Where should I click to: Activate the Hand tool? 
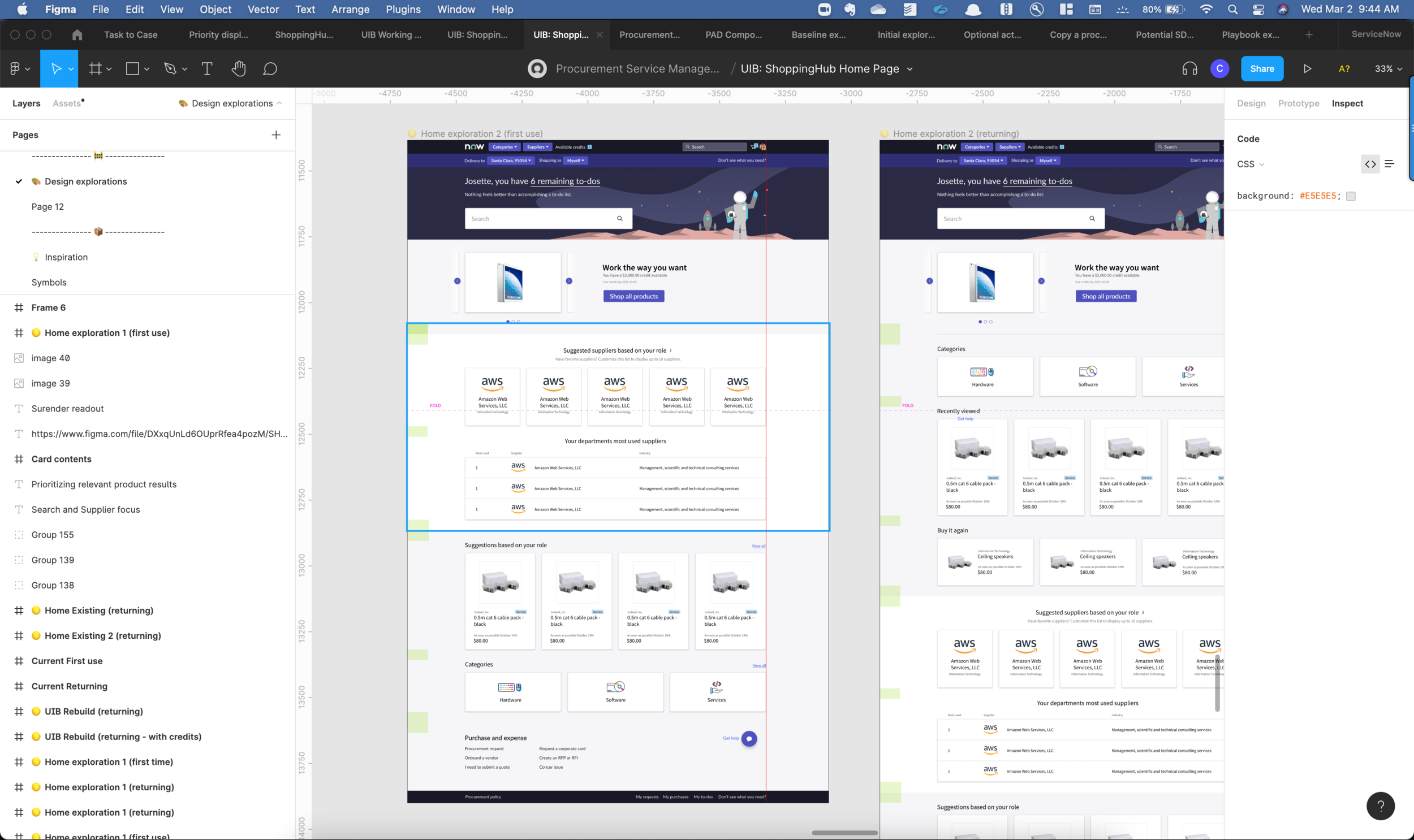click(x=239, y=68)
